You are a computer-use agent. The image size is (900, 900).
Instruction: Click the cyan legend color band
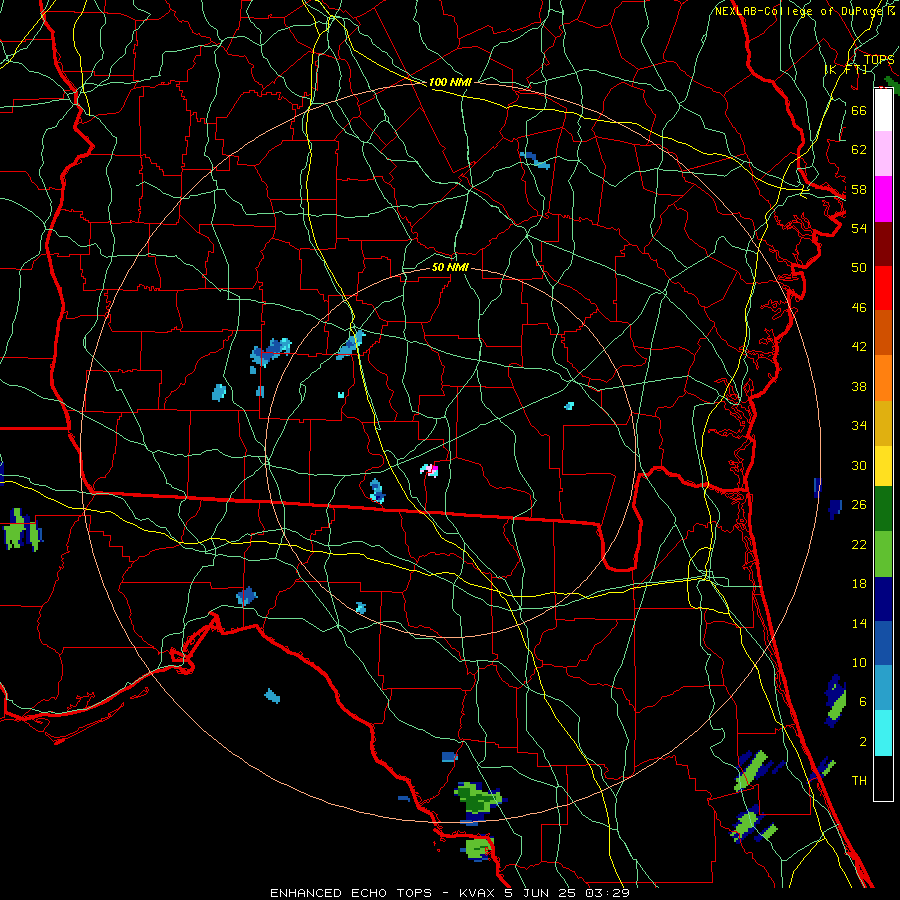(883, 733)
